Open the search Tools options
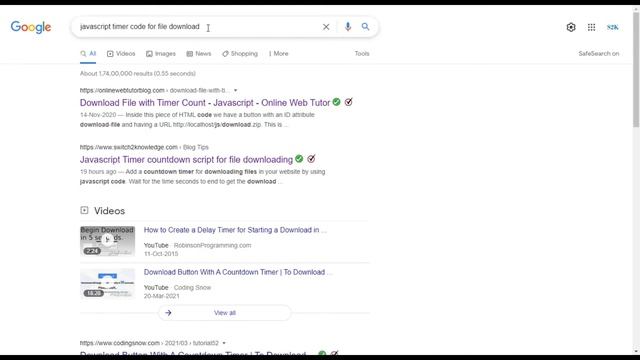This screenshot has height=360, width=640. click(362, 53)
